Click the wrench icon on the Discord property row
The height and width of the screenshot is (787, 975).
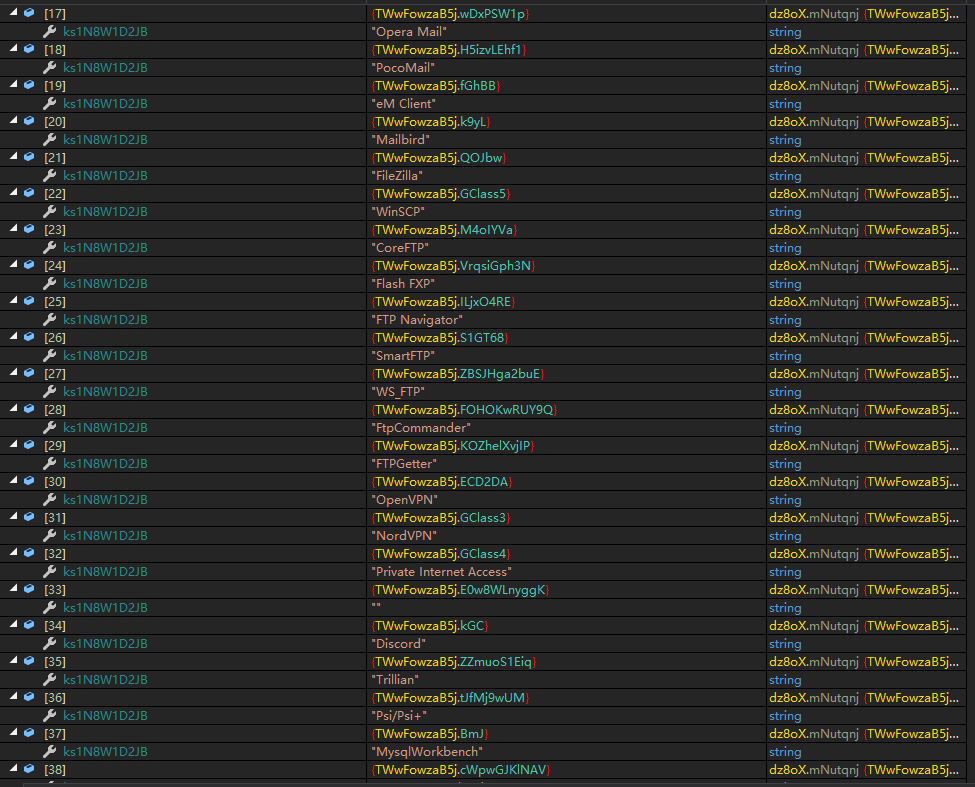50,644
